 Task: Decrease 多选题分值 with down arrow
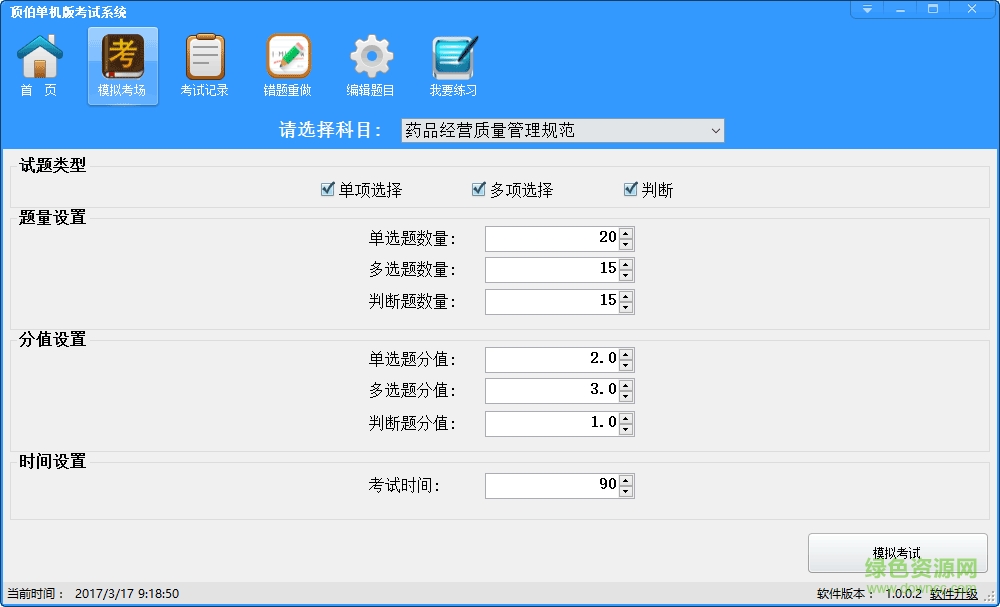click(x=626, y=397)
